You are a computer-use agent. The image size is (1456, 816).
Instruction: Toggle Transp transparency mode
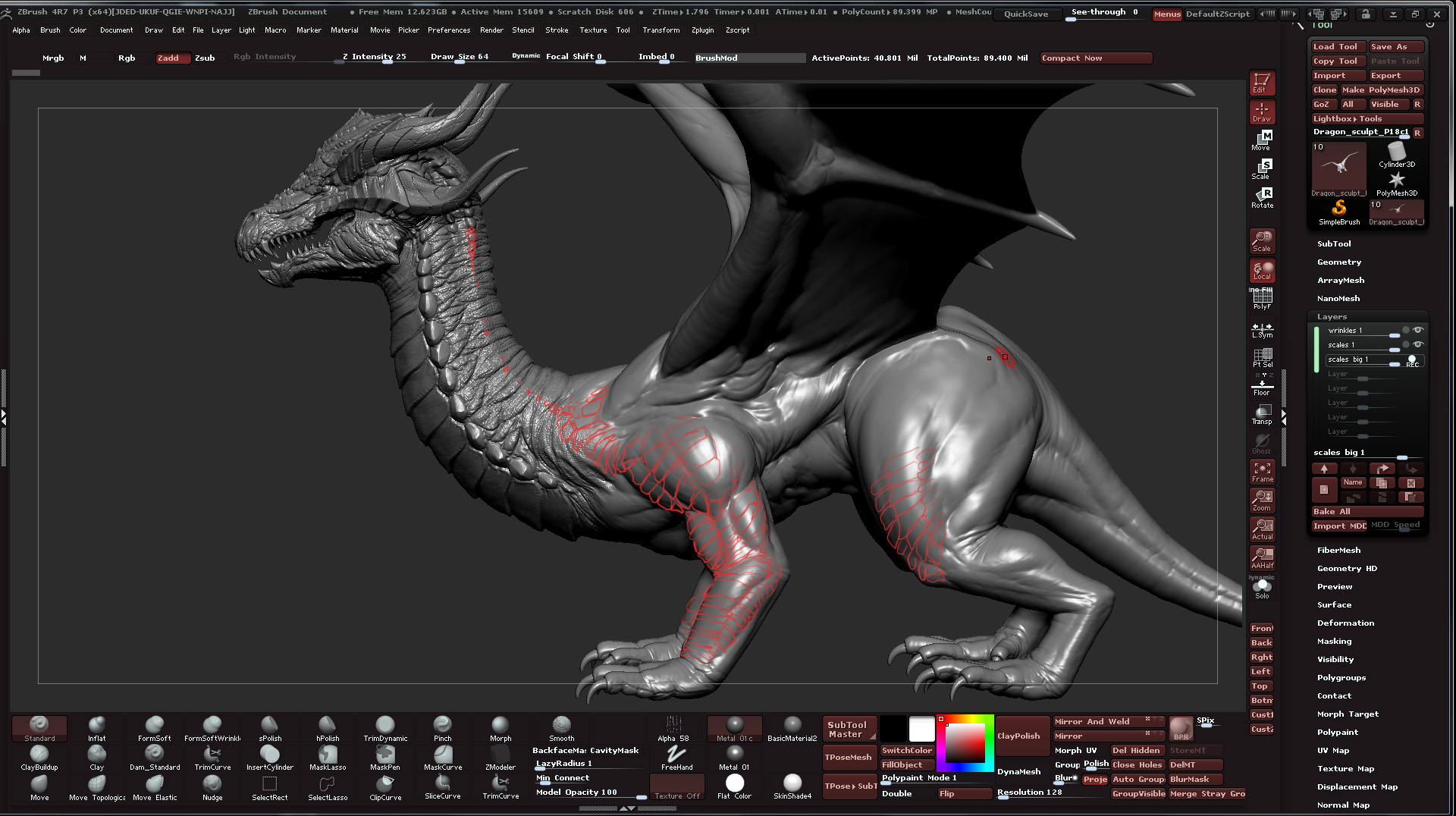coord(1263,414)
